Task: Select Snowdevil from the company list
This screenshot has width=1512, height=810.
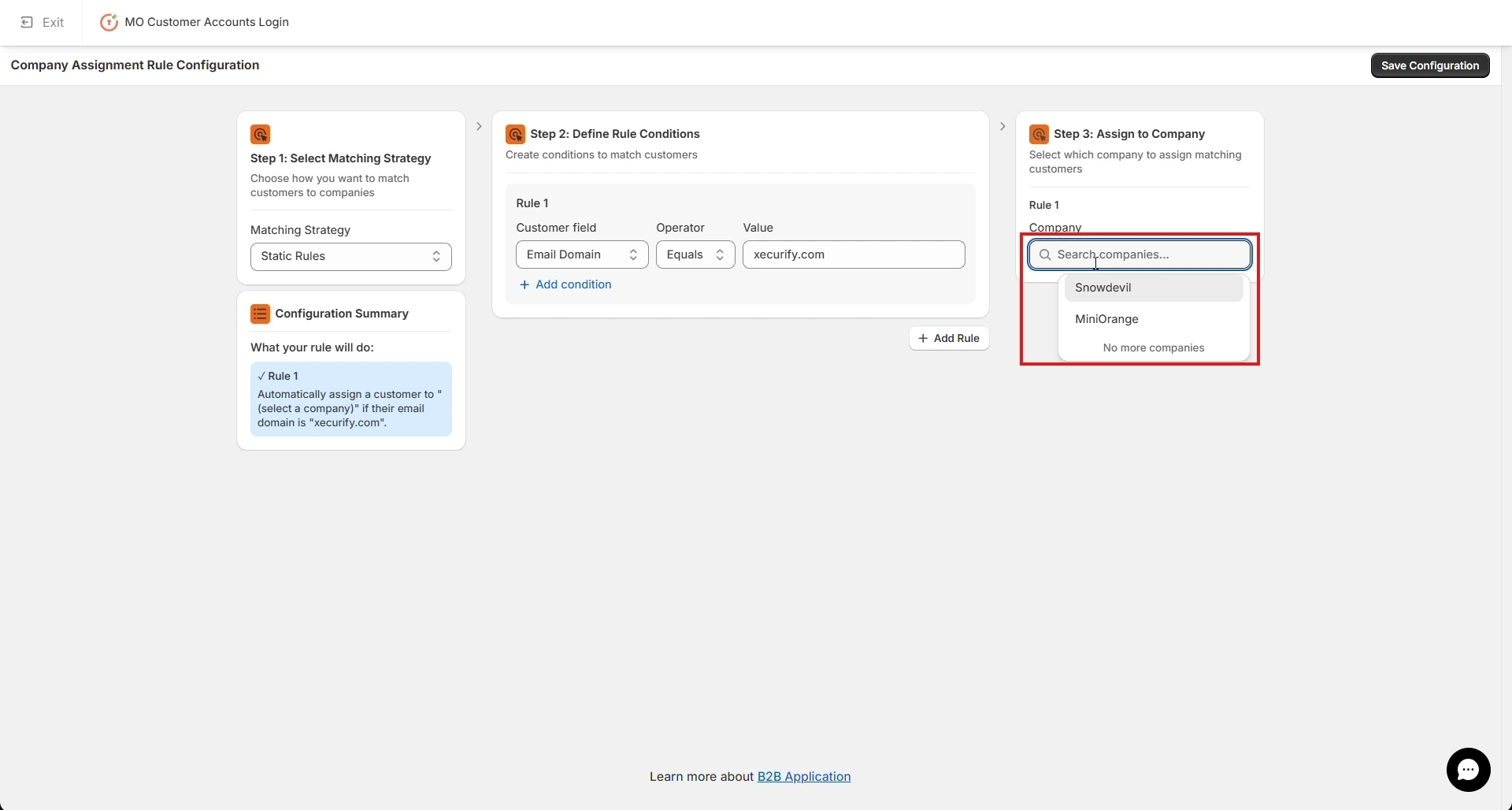Action: coord(1154,288)
